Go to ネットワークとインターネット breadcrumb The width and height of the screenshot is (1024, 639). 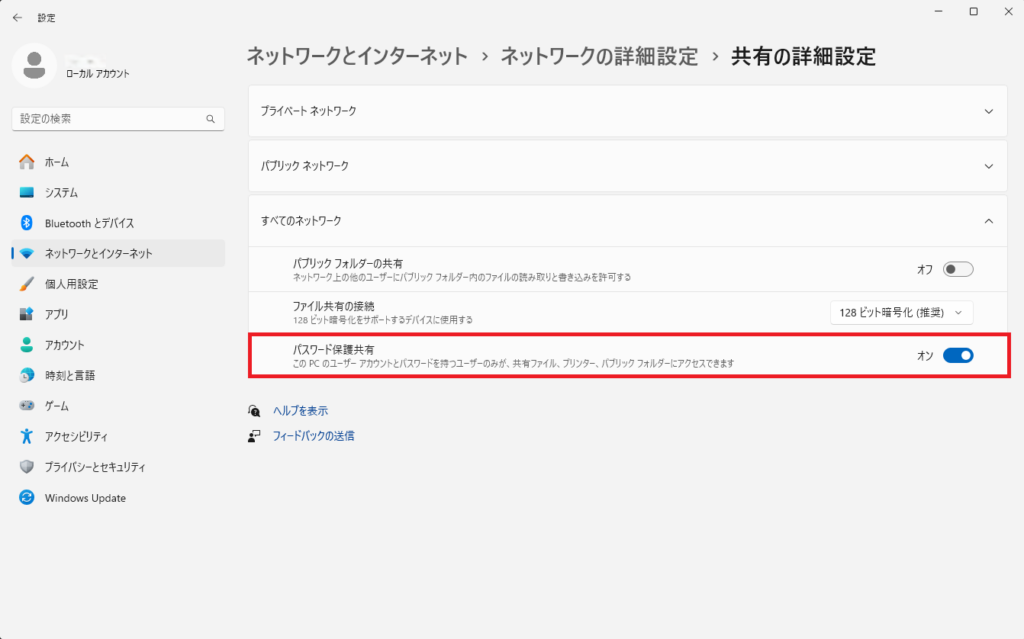pyautogui.click(x=357, y=56)
